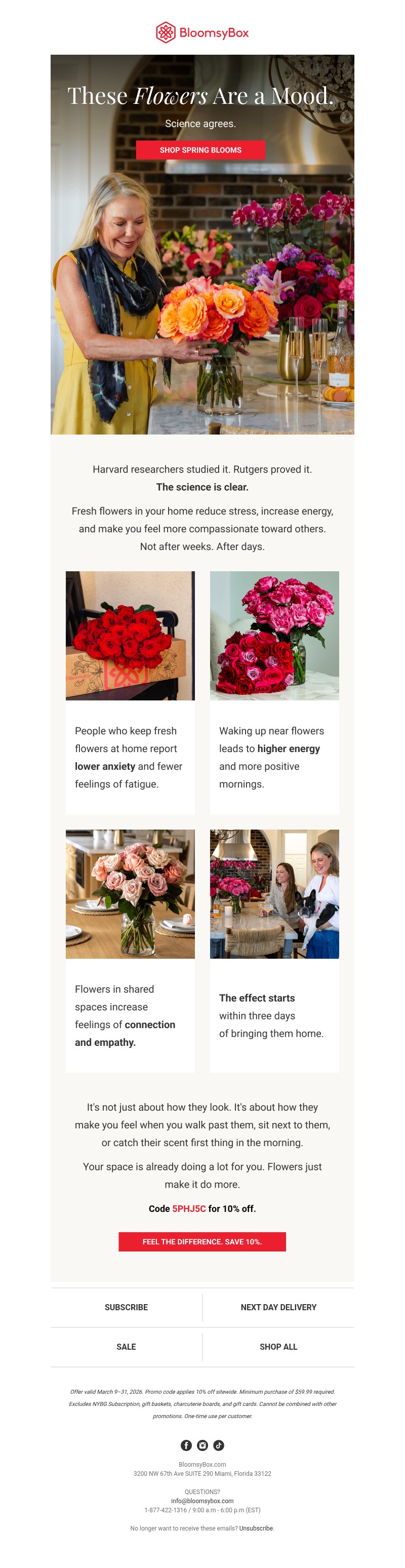Click the two women with dog image
This screenshot has width=405, height=1568.
[274, 894]
